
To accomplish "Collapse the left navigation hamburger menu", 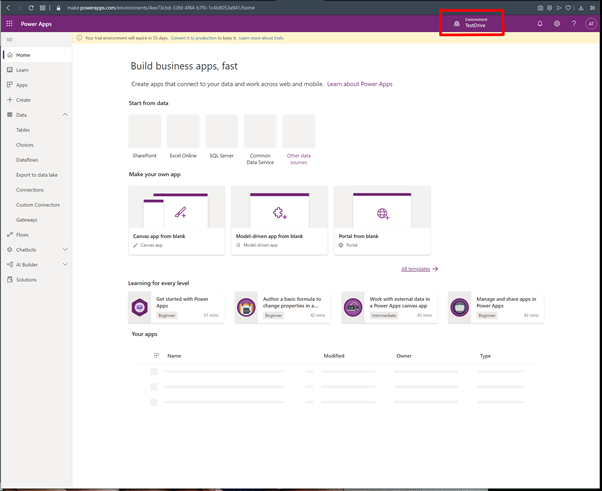I will (10, 40).
